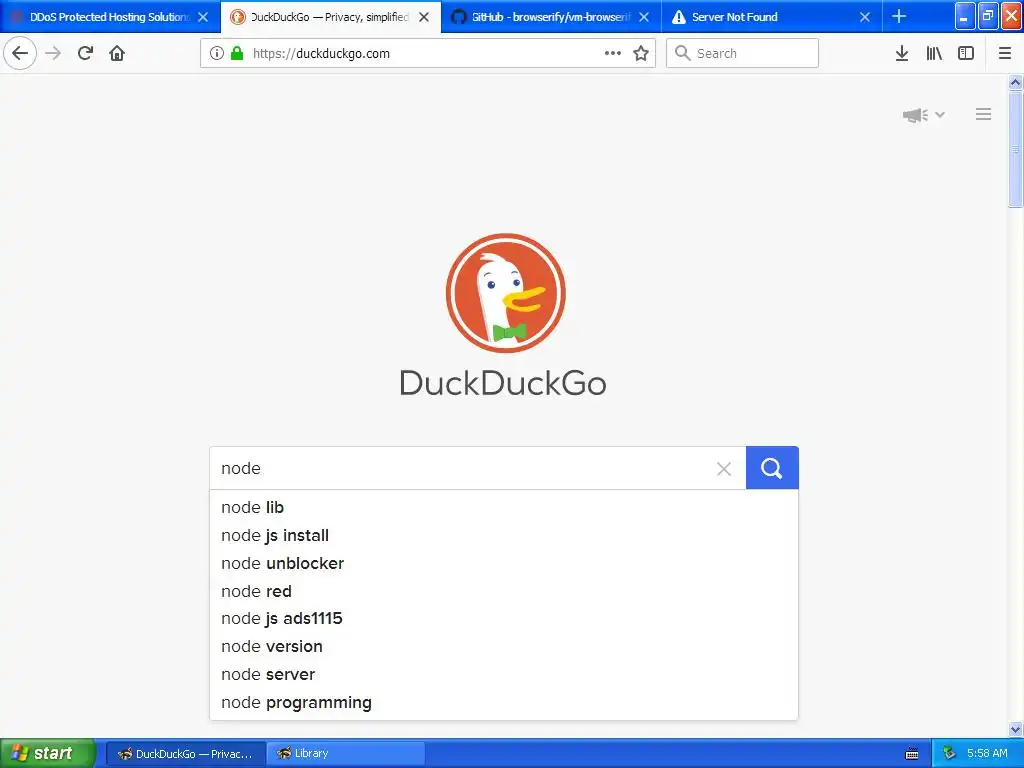The height and width of the screenshot is (768, 1024).
Task: Switch to DDoS Protected Hosting Solutions tab
Action: [110, 17]
